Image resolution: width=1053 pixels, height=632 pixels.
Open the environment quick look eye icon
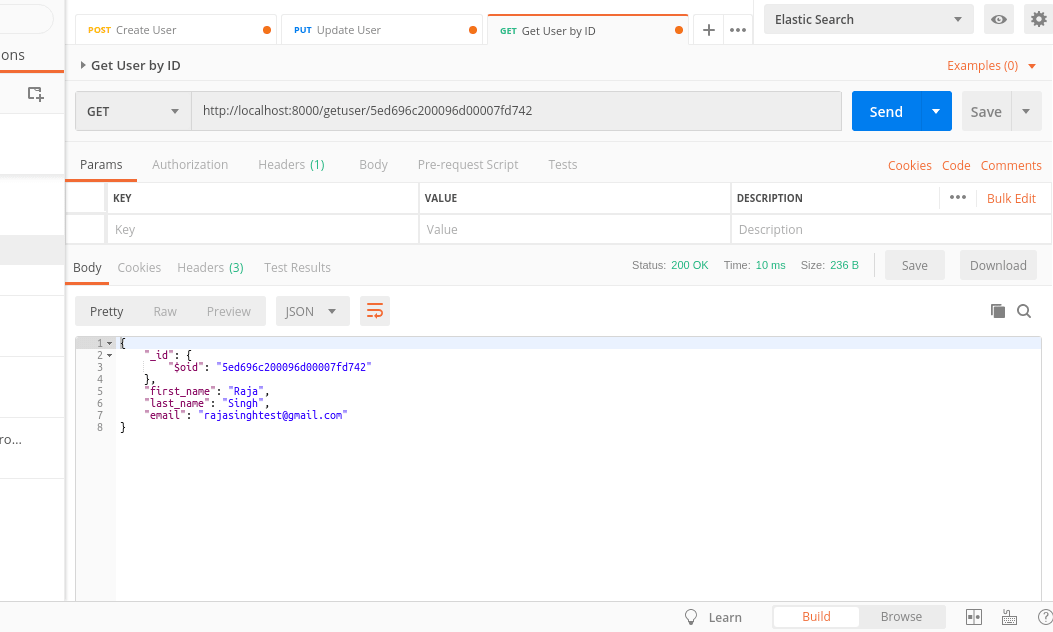[x=998, y=18]
